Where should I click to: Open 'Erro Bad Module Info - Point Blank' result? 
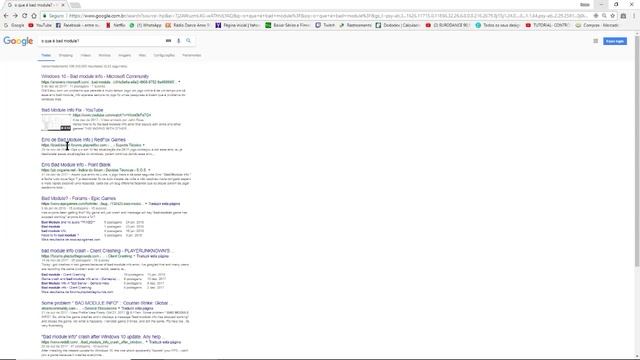pos(76,165)
